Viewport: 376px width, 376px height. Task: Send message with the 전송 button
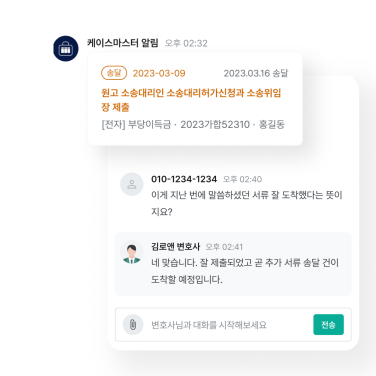328,324
